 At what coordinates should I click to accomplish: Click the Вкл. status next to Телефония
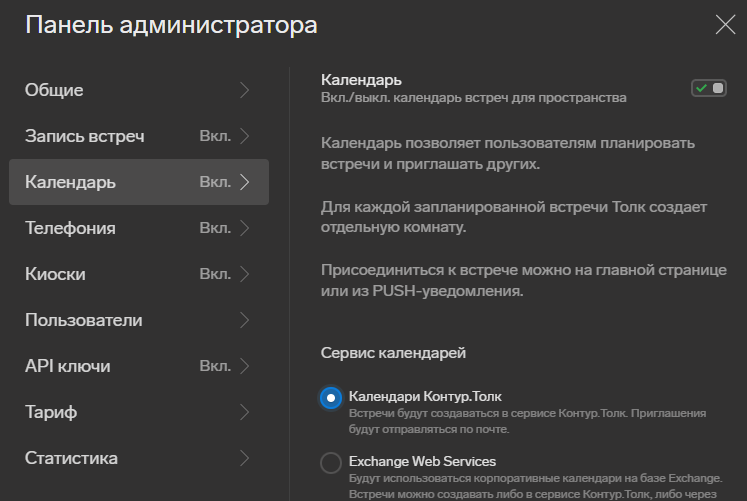[215, 228]
